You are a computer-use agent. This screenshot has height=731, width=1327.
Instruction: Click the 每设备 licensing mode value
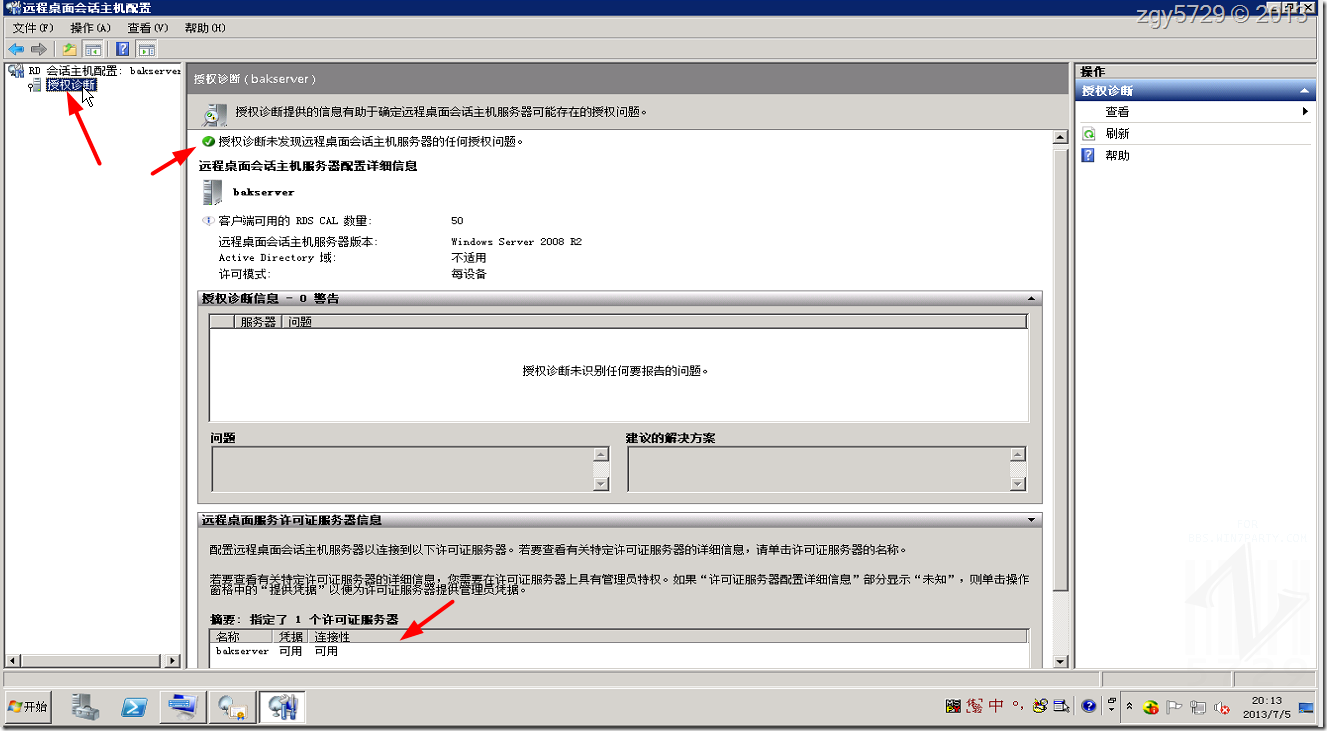coord(468,273)
